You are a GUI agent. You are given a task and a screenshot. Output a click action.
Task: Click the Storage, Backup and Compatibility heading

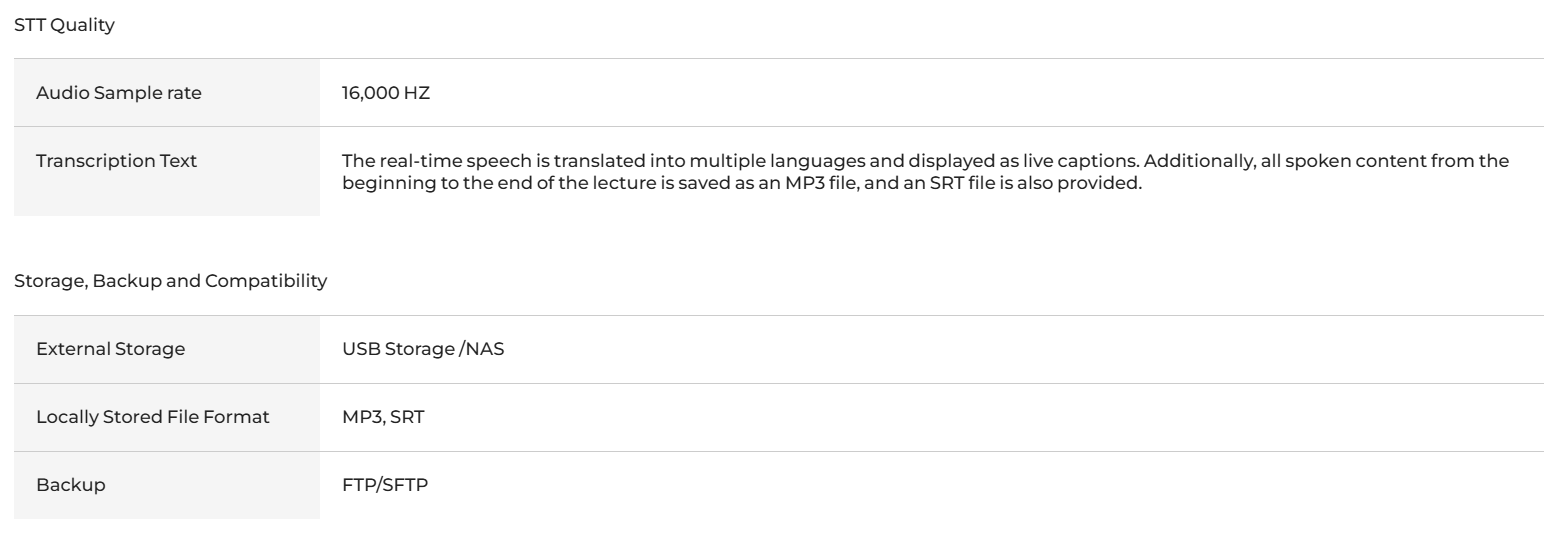[x=170, y=282]
